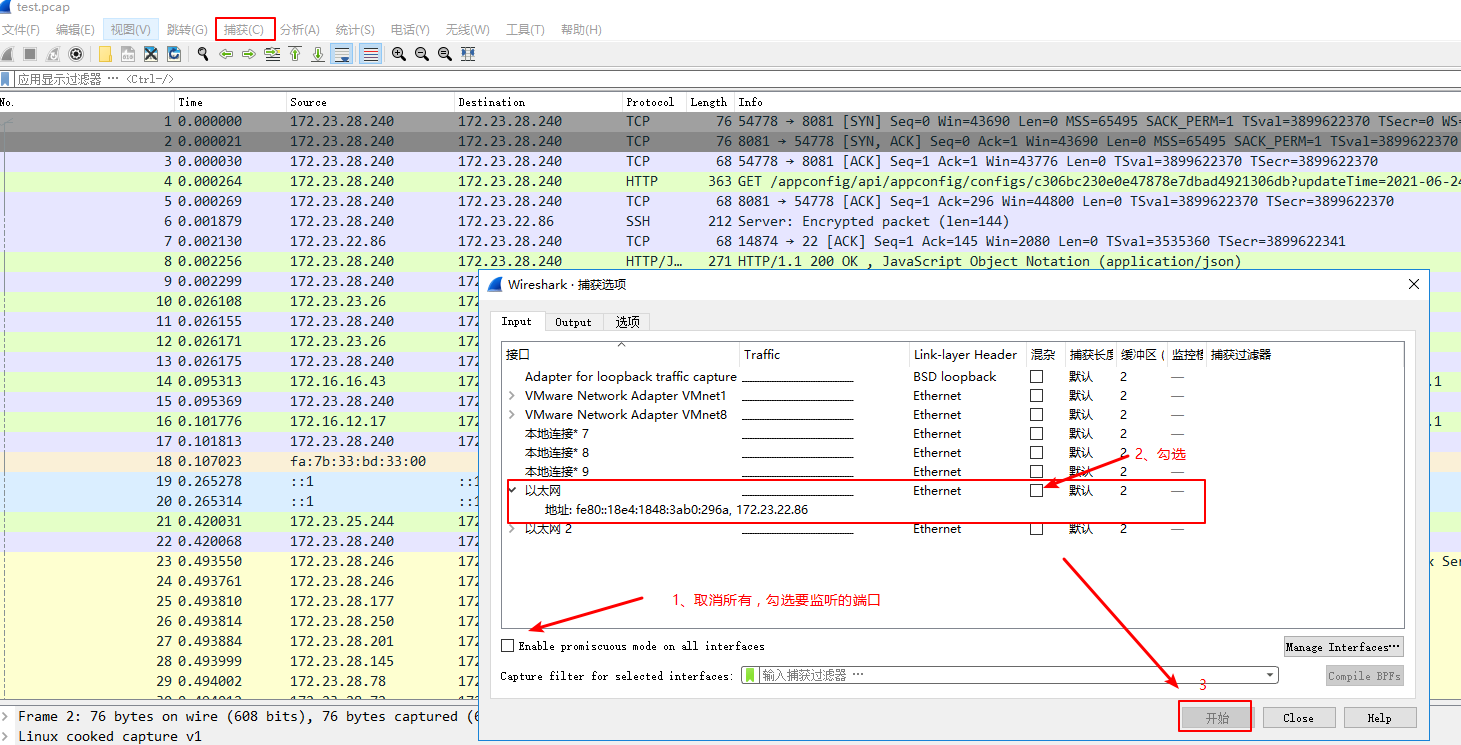Open Manage Interfaces dialog
Image resolution: width=1461 pixels, height=745 pixels.
(1343, 647)
